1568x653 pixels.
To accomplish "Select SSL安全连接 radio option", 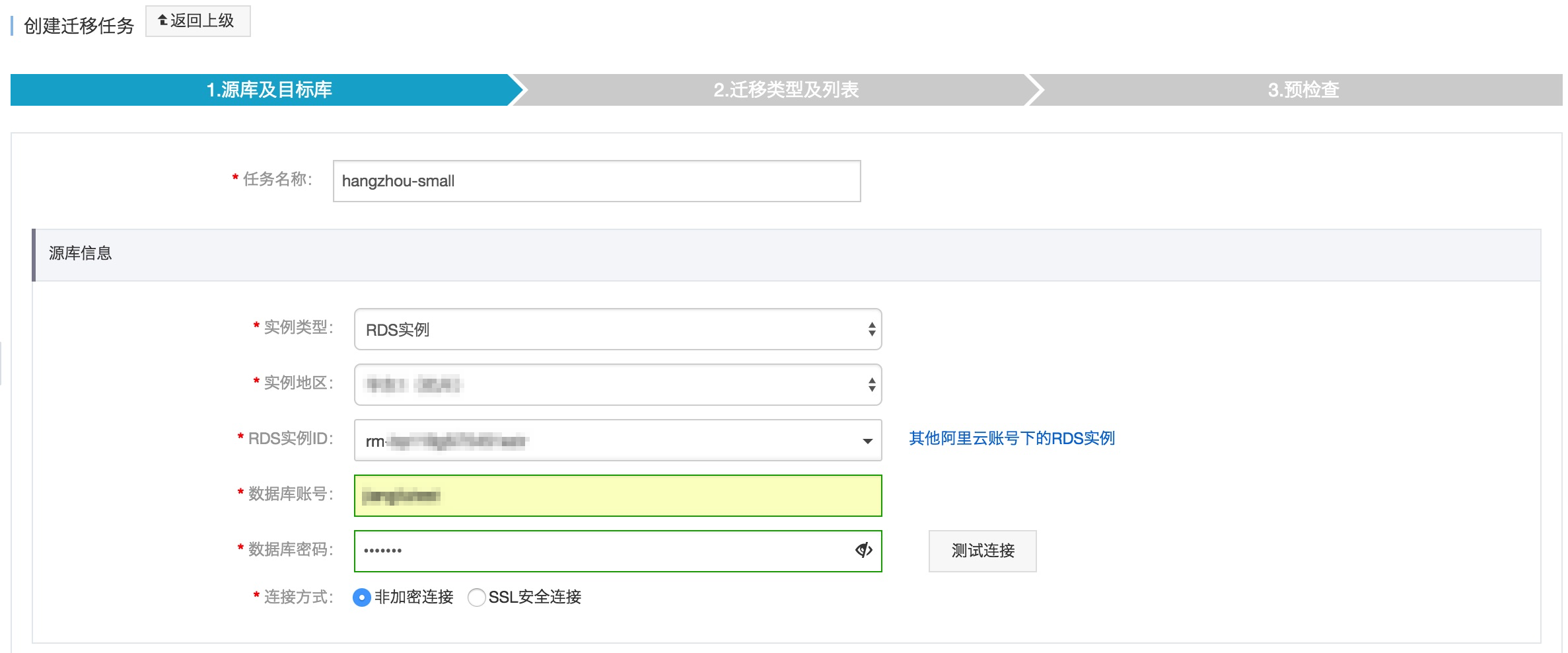I will pos(476,597).
